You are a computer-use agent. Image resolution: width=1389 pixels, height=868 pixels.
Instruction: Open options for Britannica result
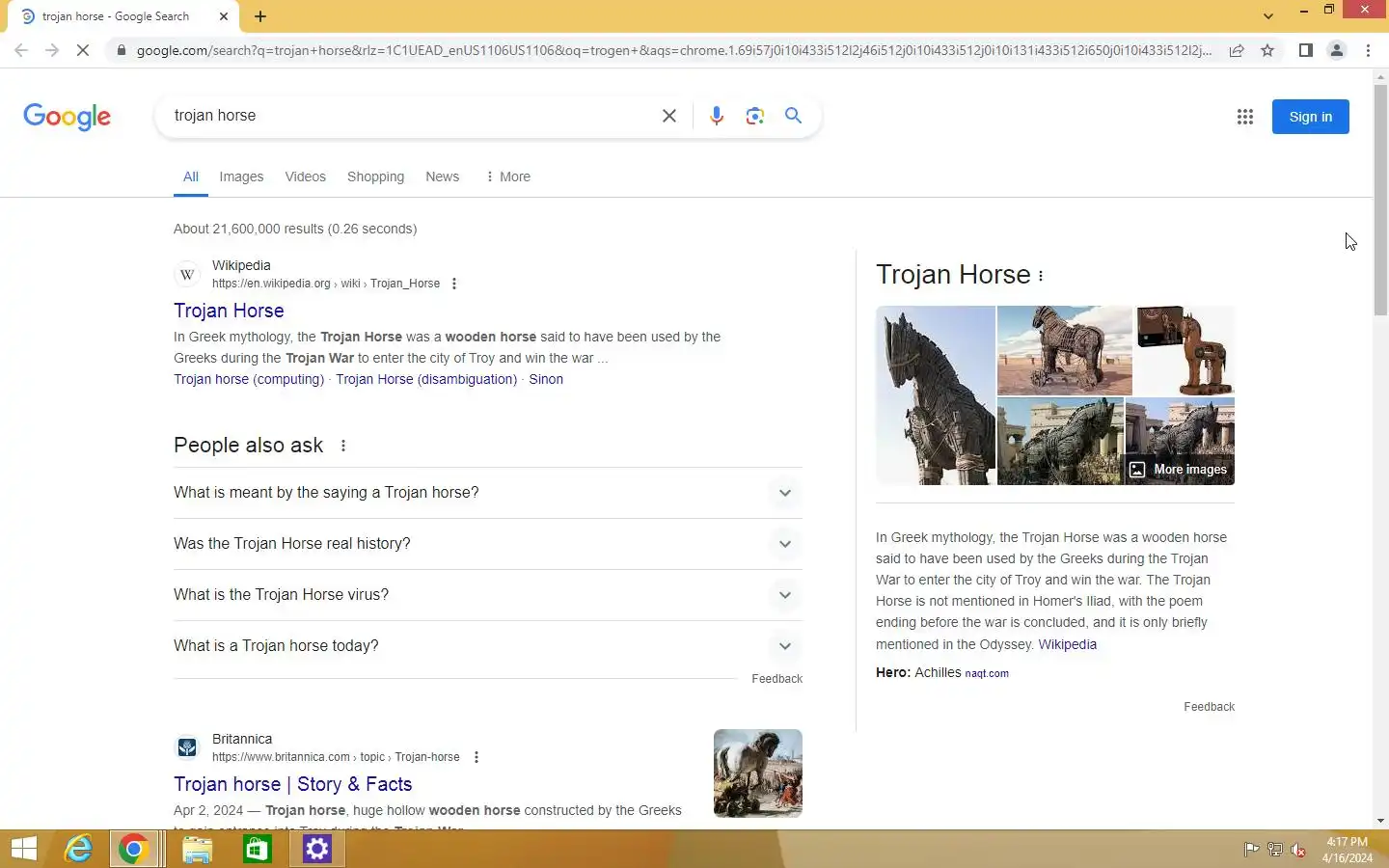tap(477, 757)
